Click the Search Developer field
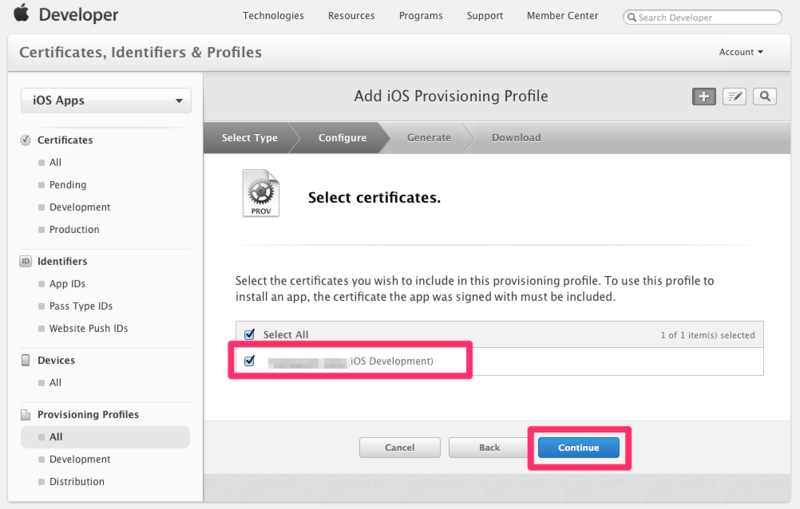800x509 pixels. [702, 17]
